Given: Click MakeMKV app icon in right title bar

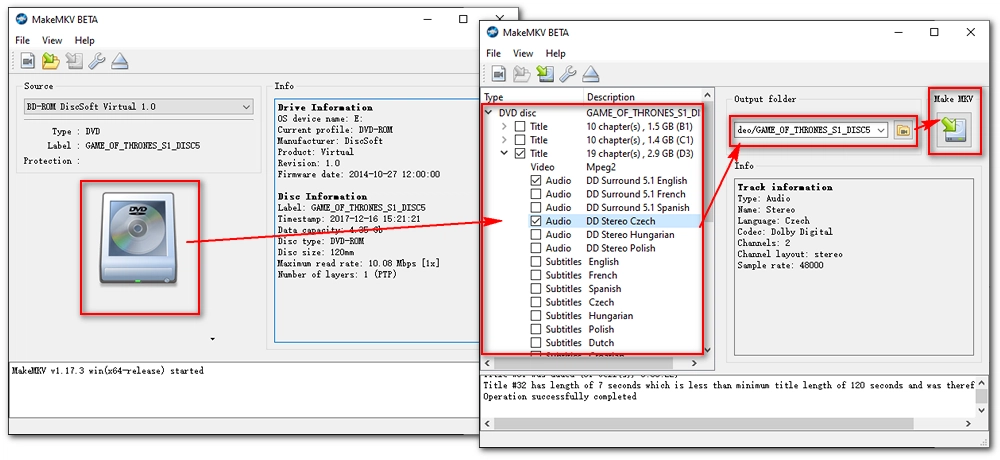Looking at the screenshot, I should pos(492,32).
